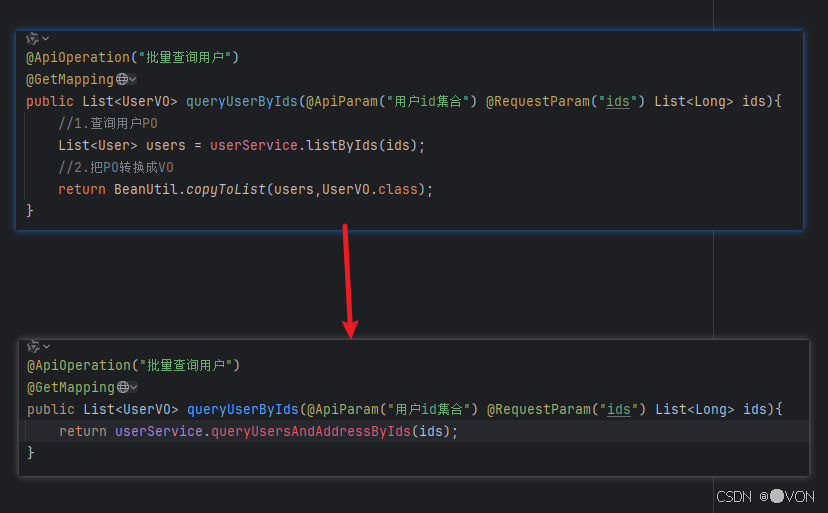Click @ApiParam("用户id集合") in the upper snippet
The width and height of the screenshot is (828, 513).
click(x=392, y=101)
